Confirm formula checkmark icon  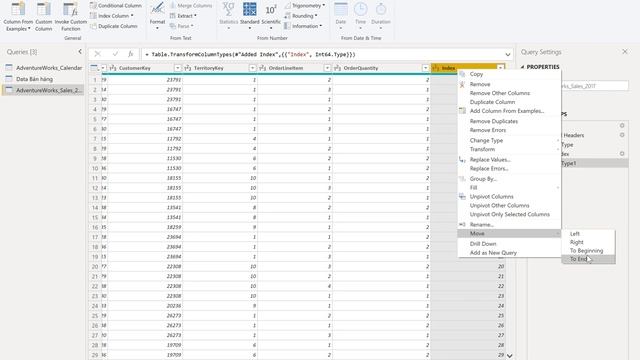point(115,54)
